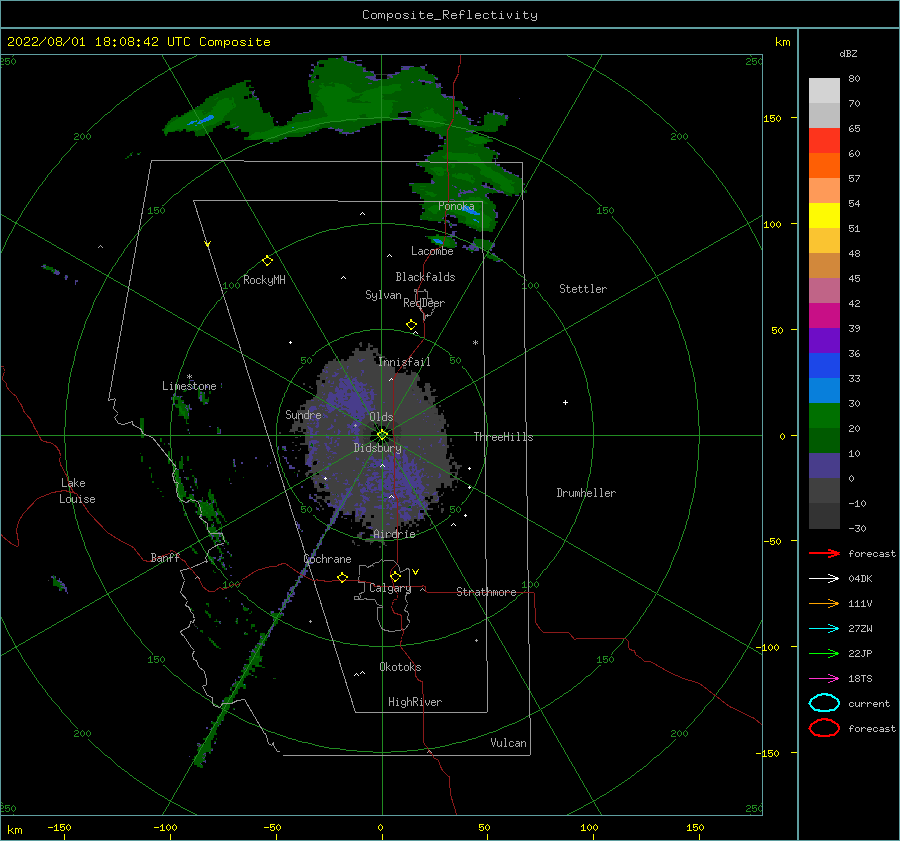Click the HighRiver label
This screenshot has width=900, height=841.
tap(415, 702)
